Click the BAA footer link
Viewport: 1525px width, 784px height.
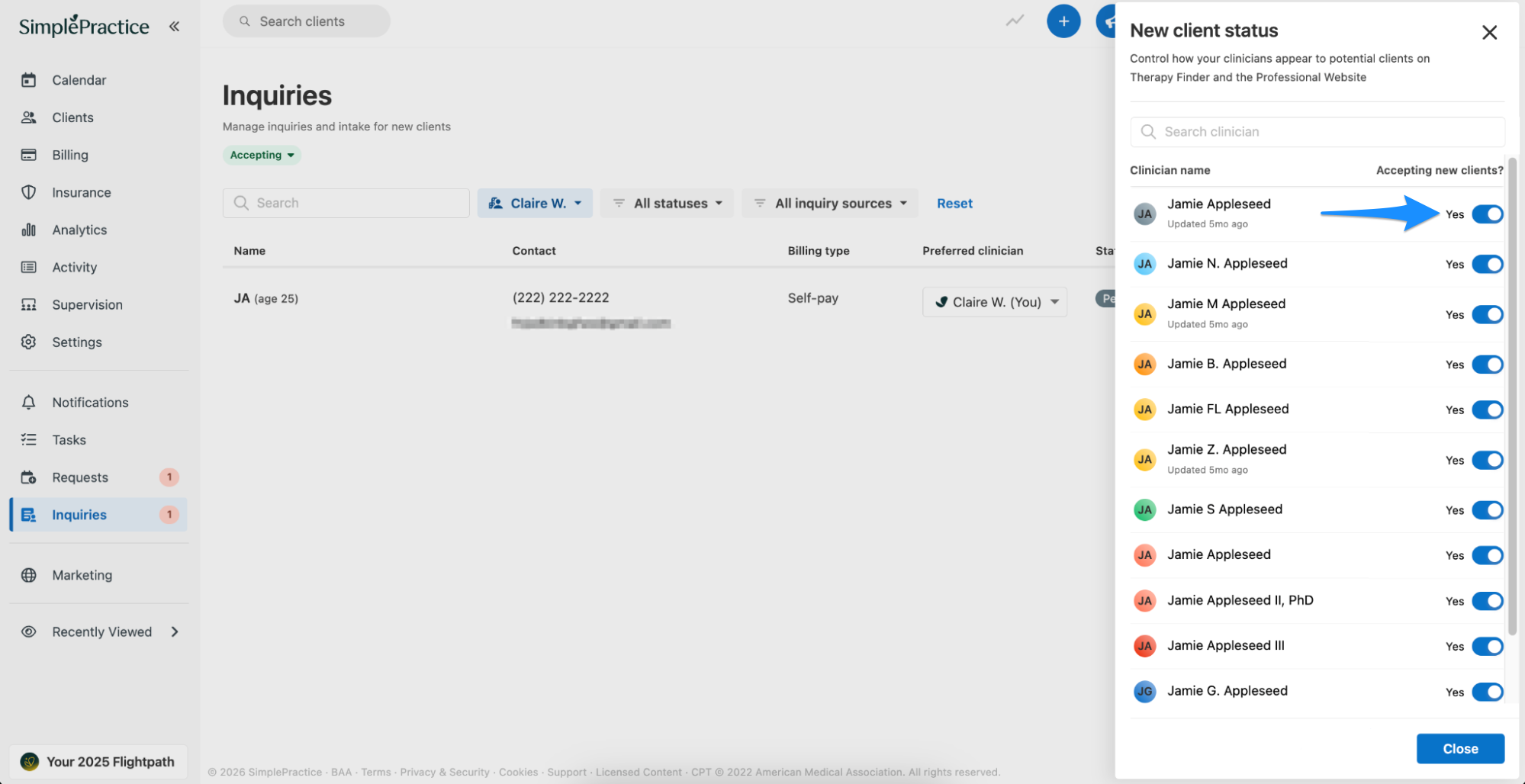[341, 772]
